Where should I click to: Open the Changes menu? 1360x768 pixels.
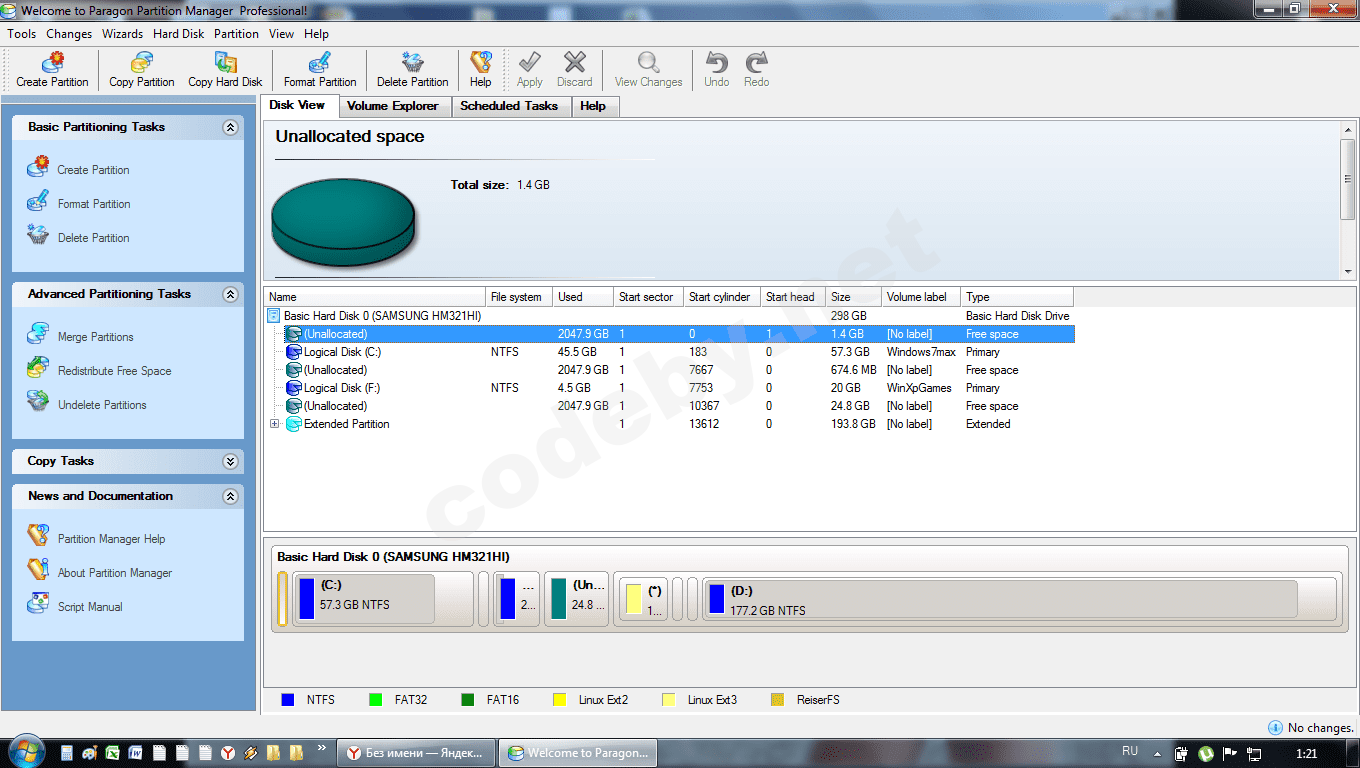tap(69, 34)
